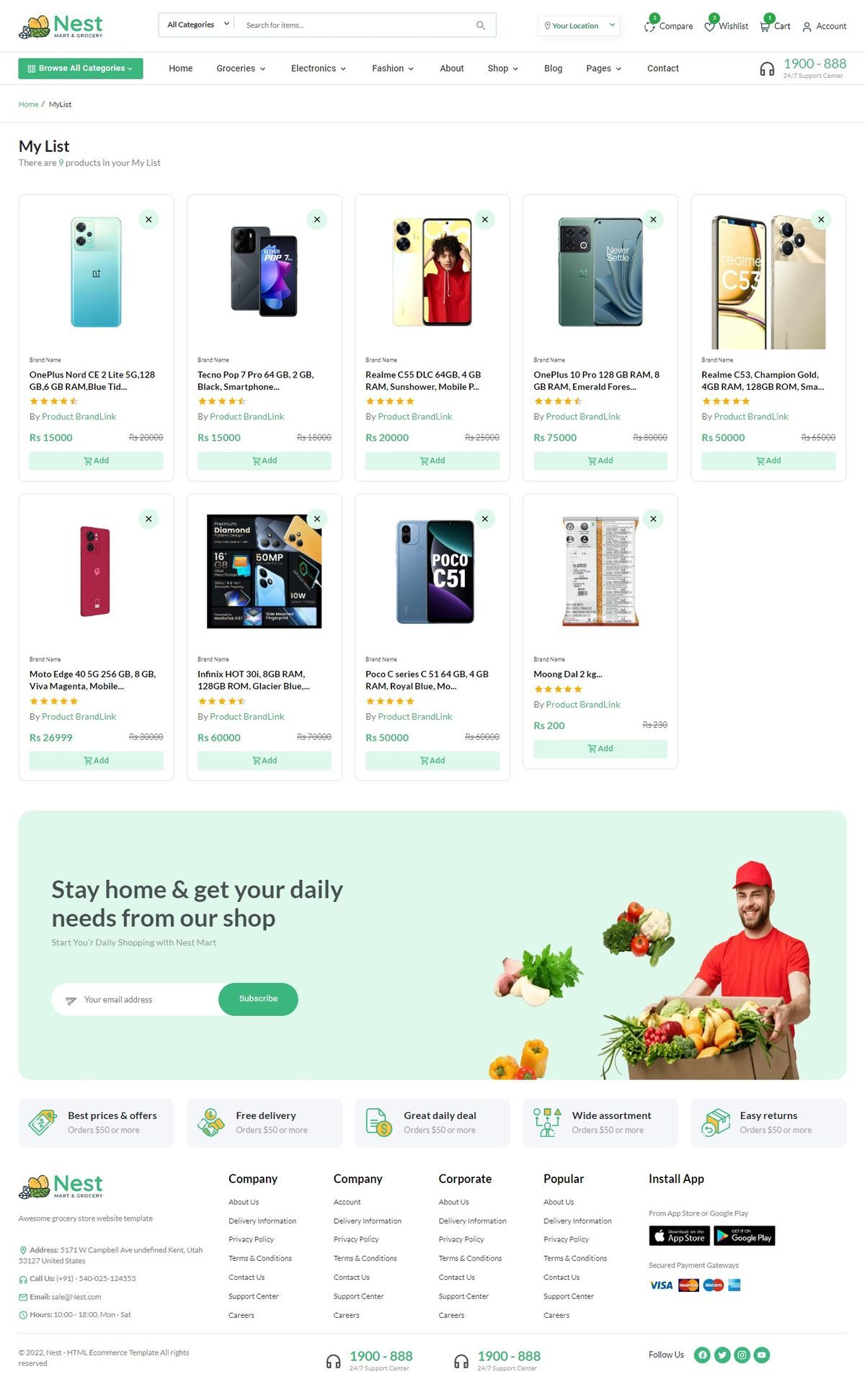Expand Browse All Categories menu

click(81, 68)
